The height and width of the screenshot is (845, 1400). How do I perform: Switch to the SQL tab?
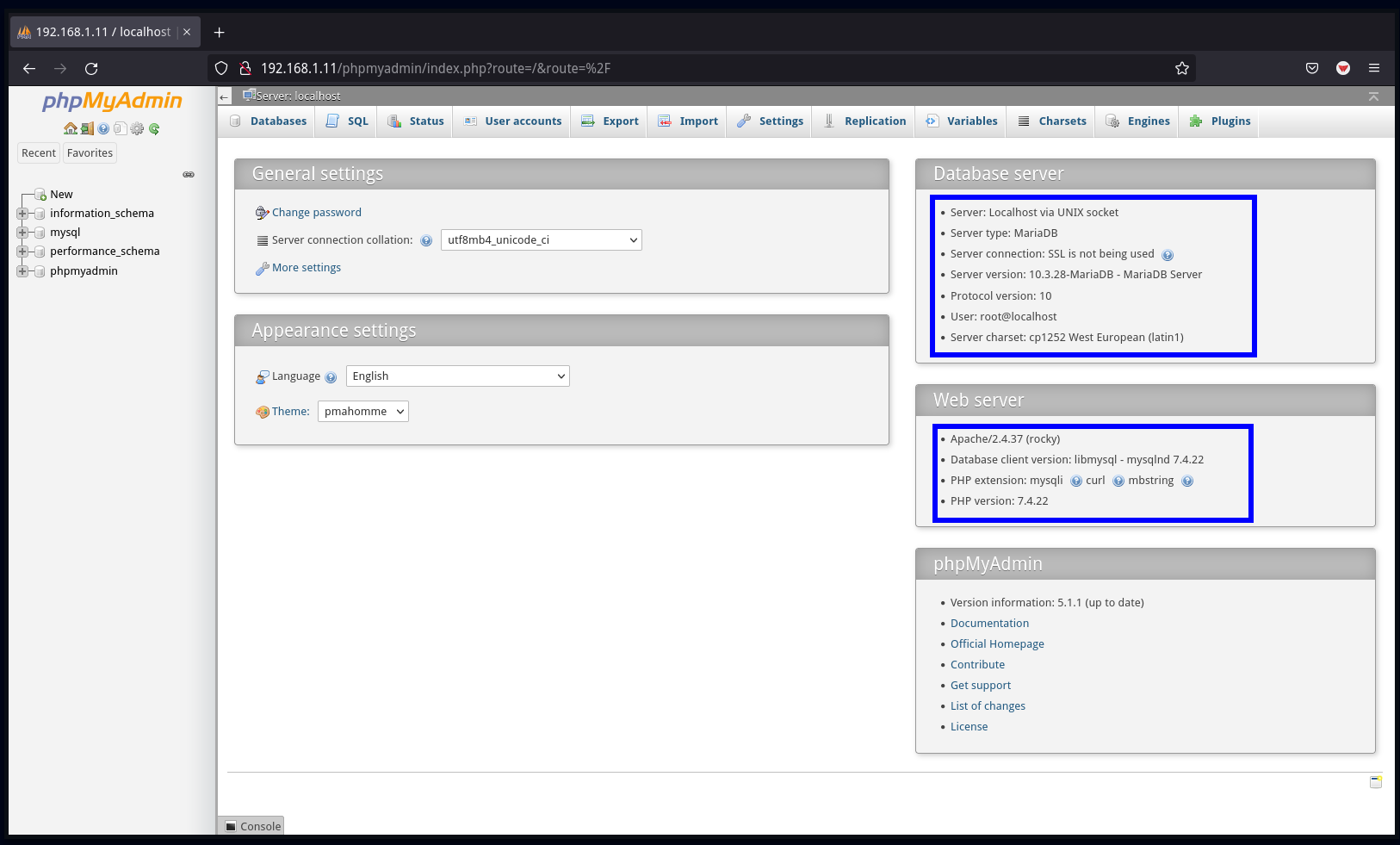tap(346, 121)
